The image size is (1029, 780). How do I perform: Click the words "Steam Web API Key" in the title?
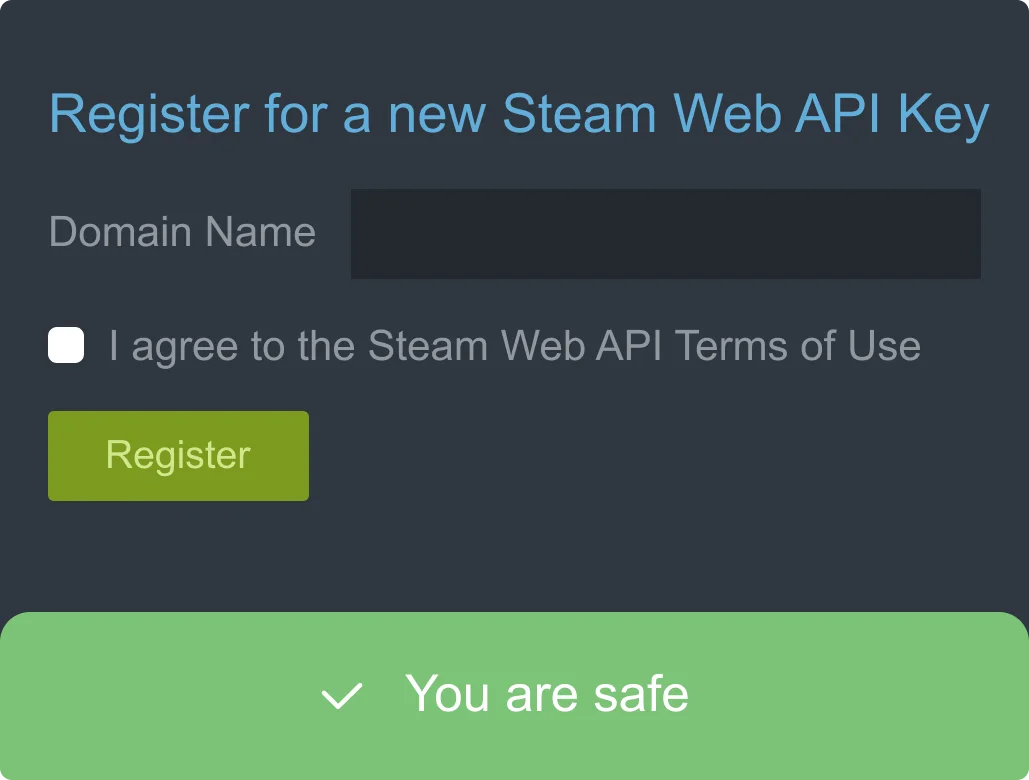point(745,113)
